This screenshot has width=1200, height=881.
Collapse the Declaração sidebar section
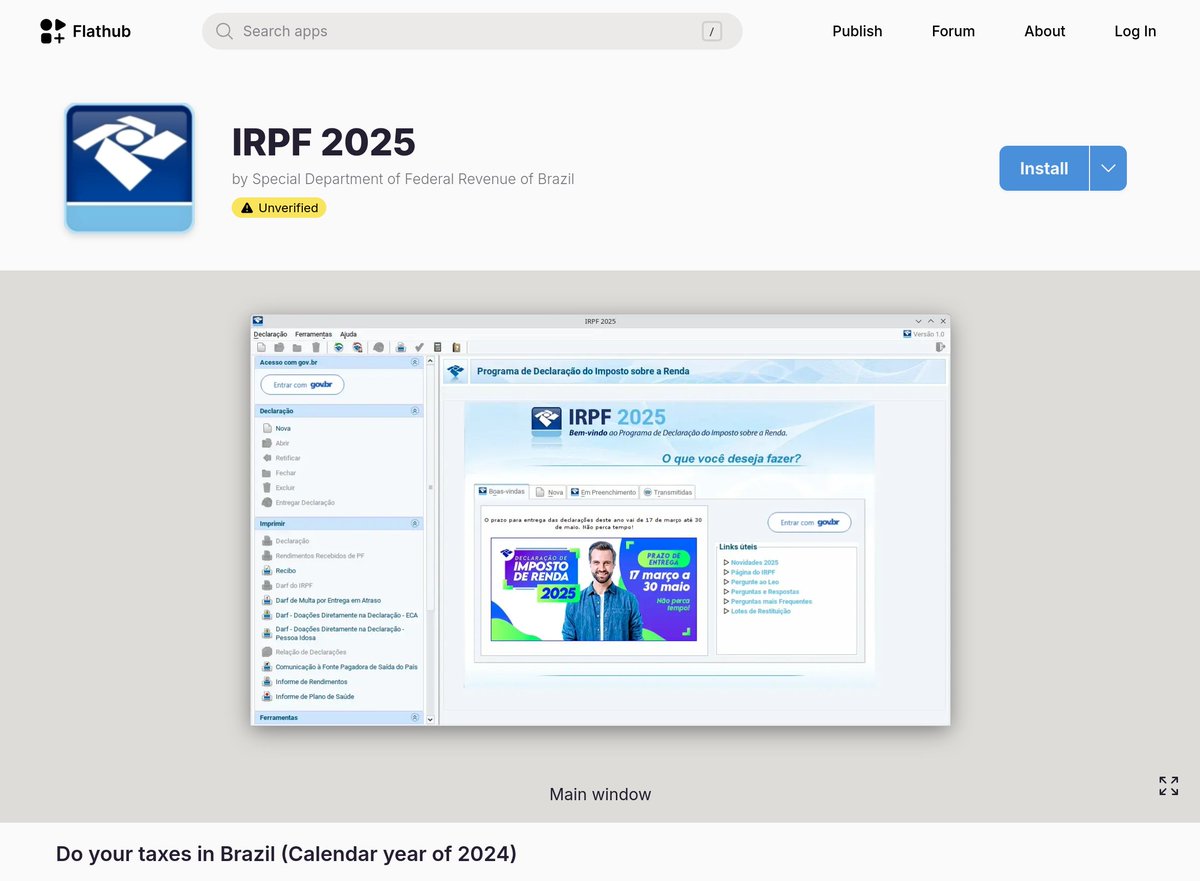pos(415,411)
